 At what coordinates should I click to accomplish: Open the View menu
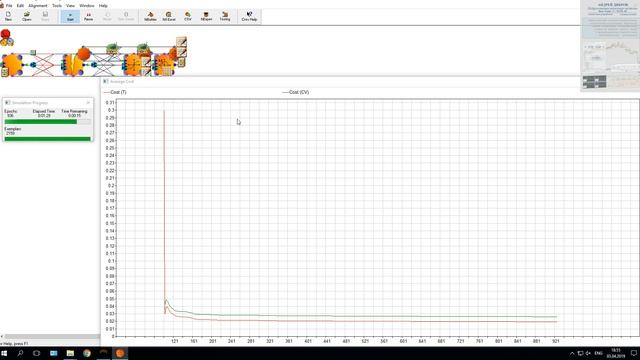click(x=70, y=6)
